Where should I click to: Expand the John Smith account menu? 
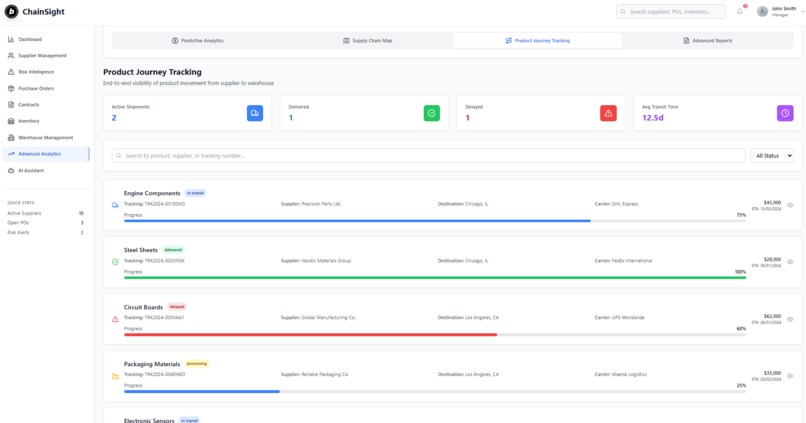802,11
